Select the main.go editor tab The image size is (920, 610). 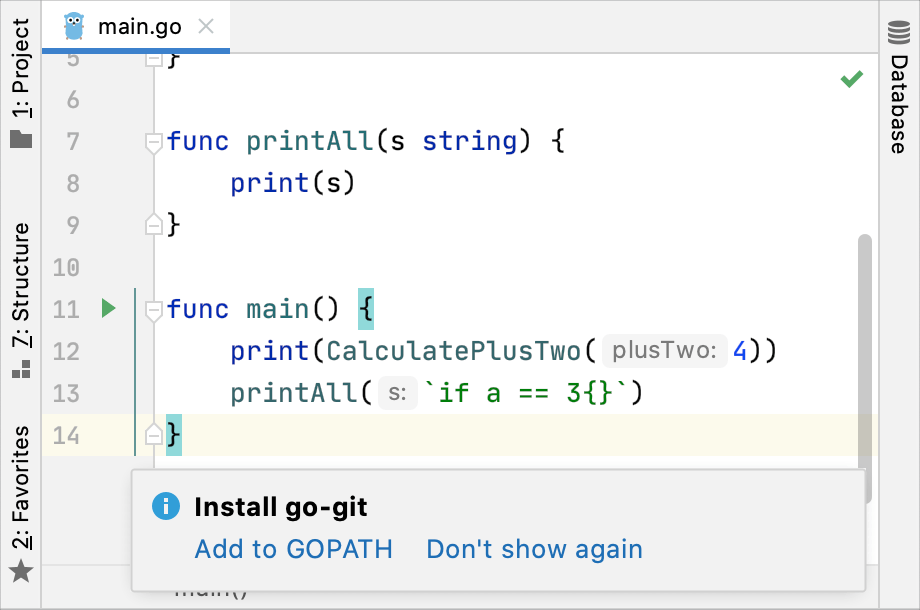click(x=140, y=27)
